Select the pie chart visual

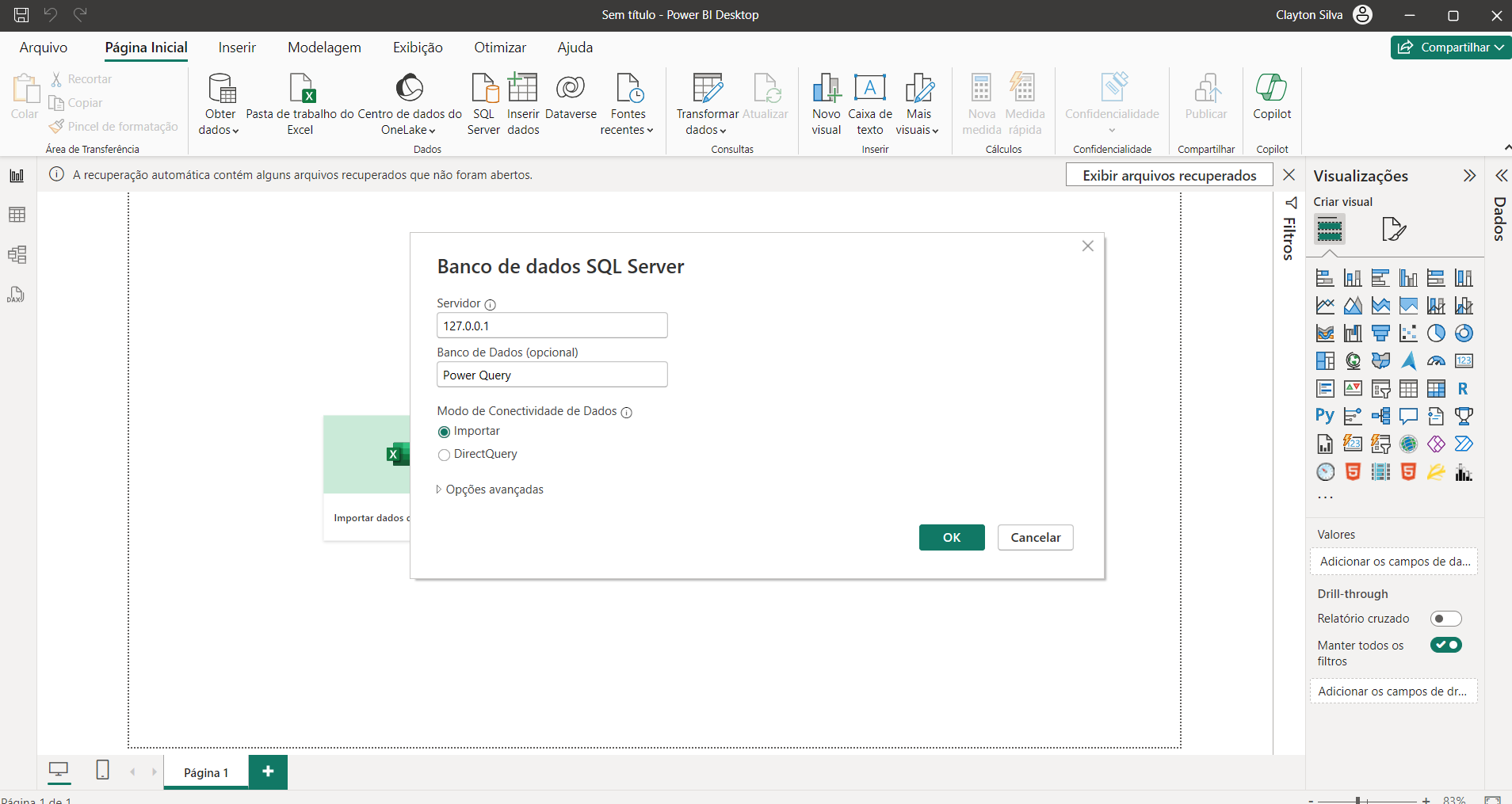[x=1436, y=333]
